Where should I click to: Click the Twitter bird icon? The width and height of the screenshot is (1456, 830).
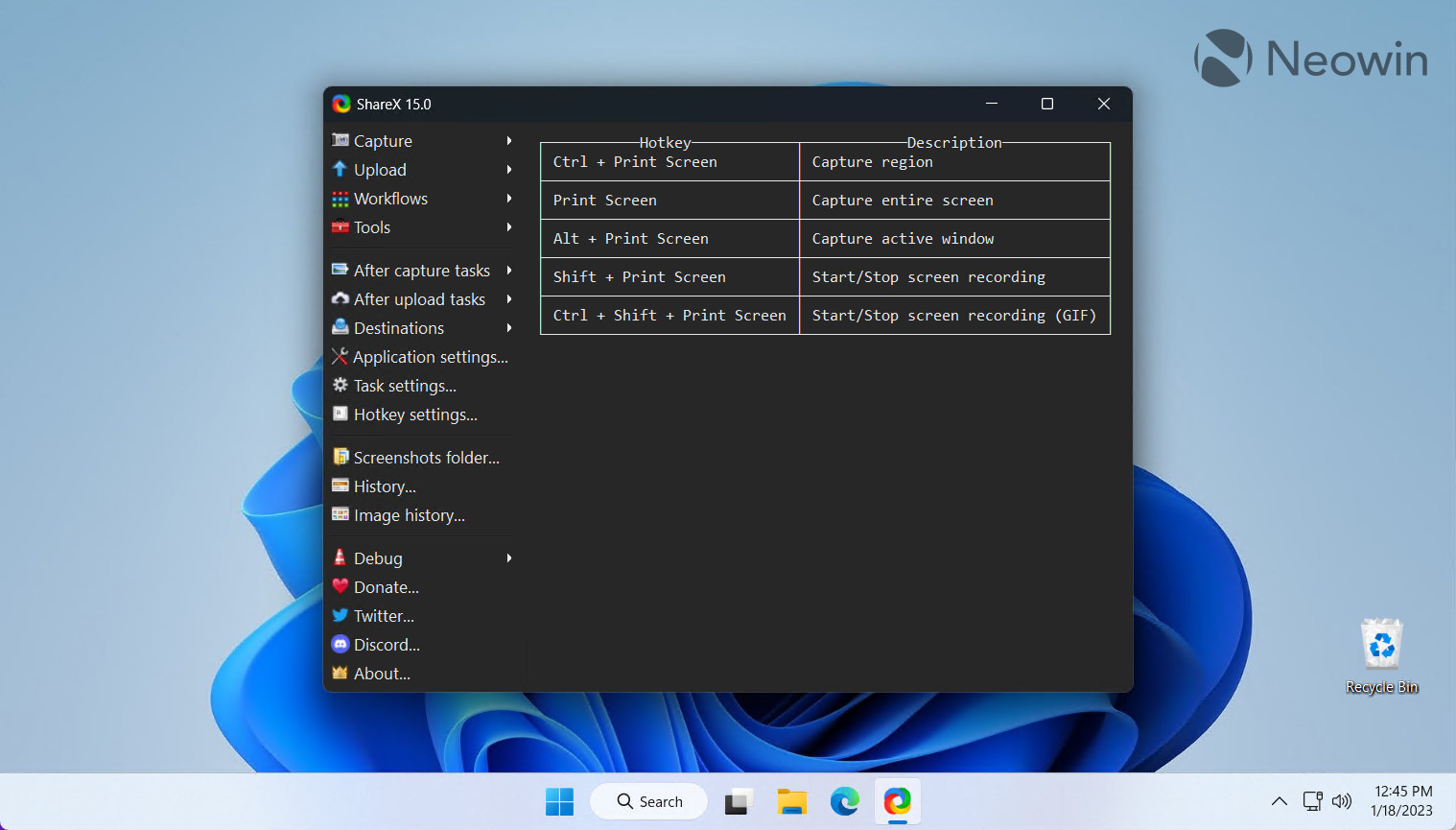[x=340, y=615]
